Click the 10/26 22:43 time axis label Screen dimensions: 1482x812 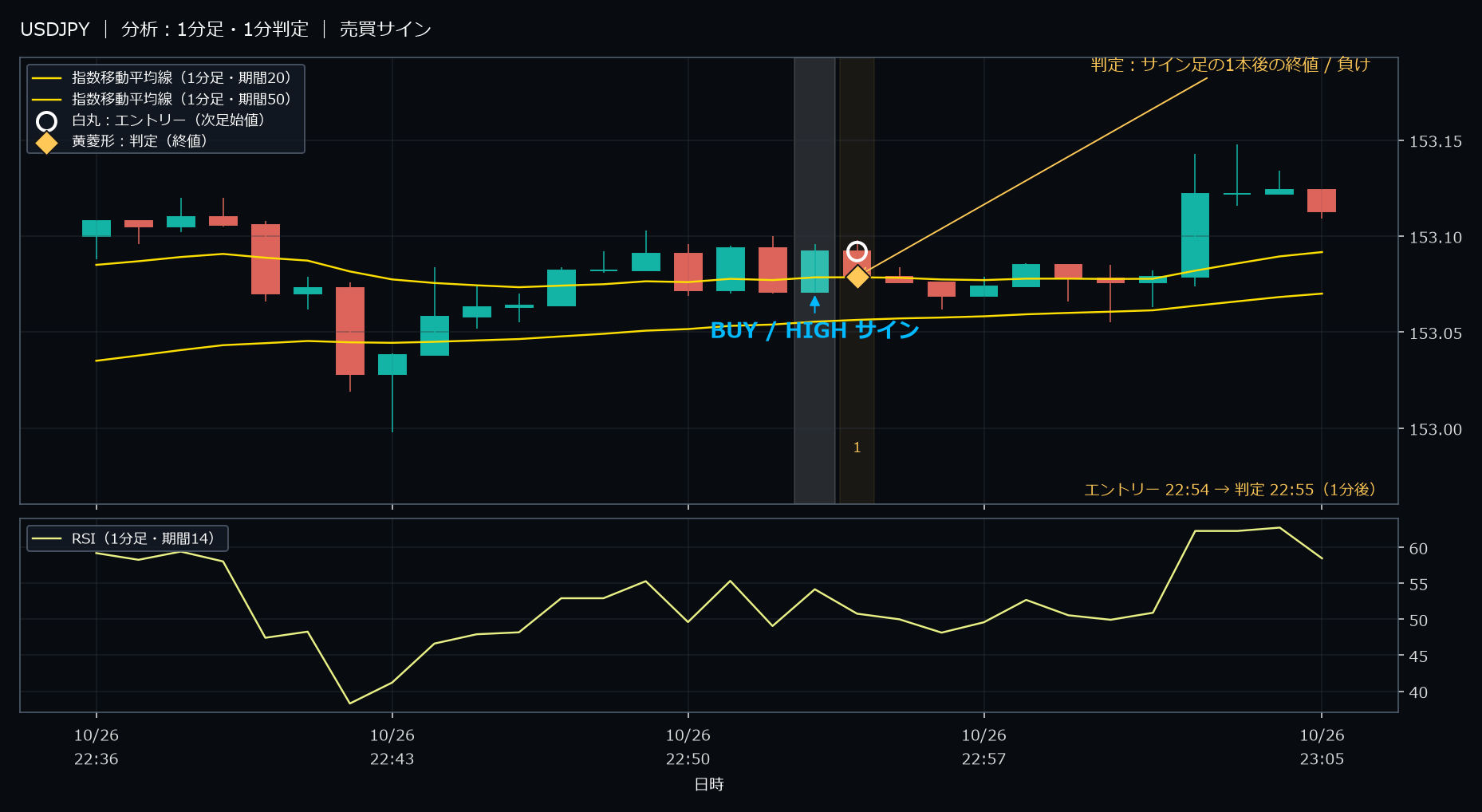pyautogui.click(x=392, y=747)
